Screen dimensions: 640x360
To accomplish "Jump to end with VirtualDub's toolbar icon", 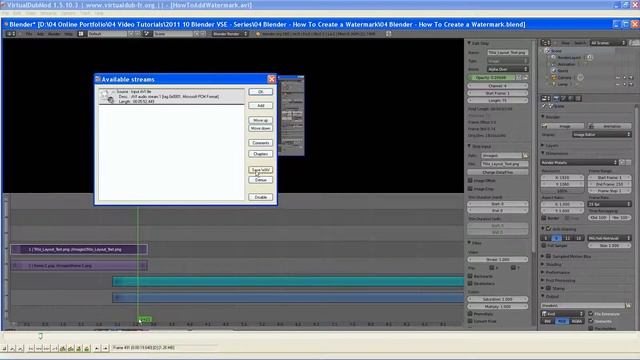I will point(55,348).
